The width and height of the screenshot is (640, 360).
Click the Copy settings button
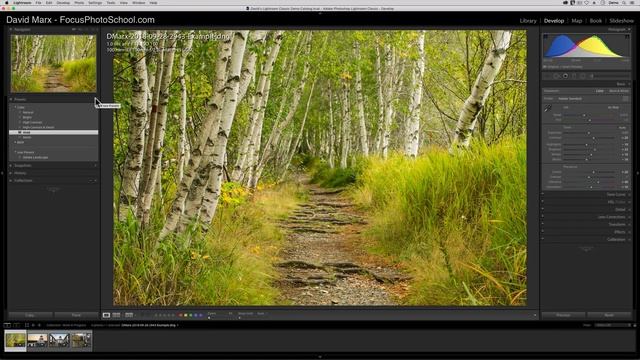(30, 315)
